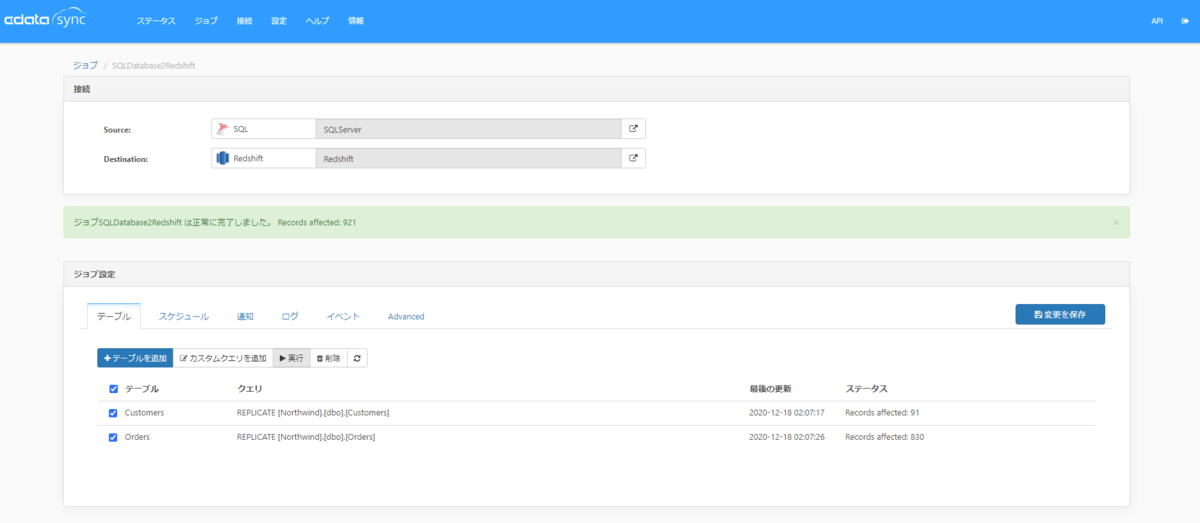
Task: Click the refresh tables icon button
Action: pyautogui.click(x=357, y=358)
